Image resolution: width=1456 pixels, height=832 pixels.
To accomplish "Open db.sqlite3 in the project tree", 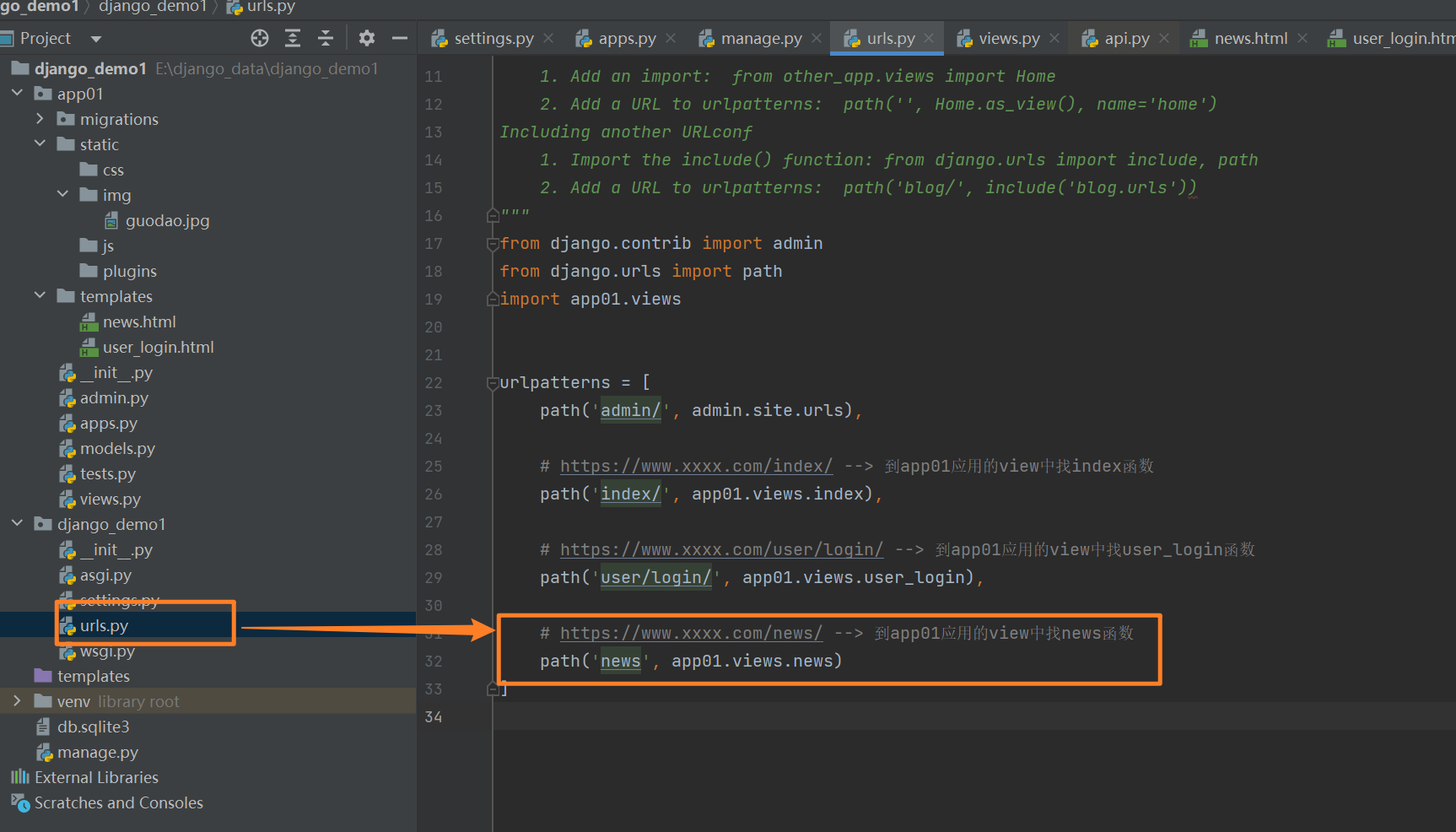I will pyautogui.click(x=93, y=727).
